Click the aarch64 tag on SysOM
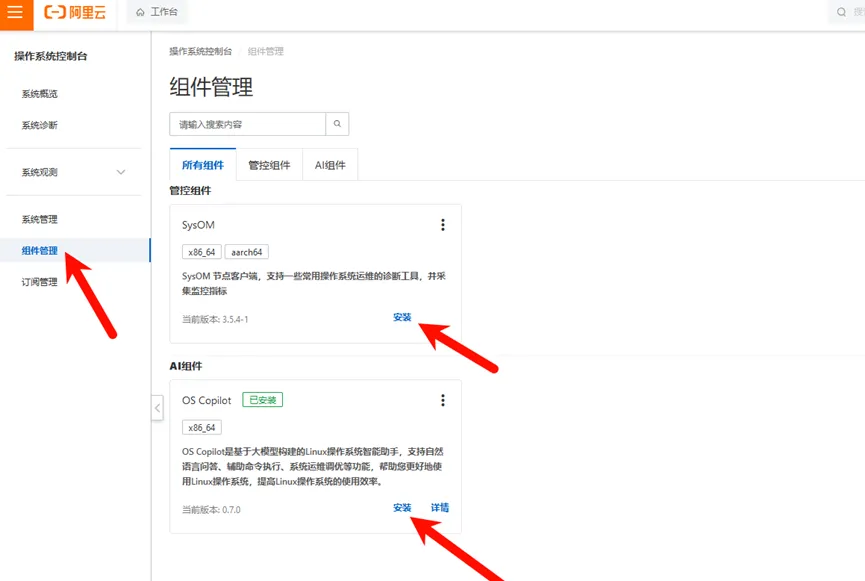This screenshot has width=865, height=581. (247, 252)
